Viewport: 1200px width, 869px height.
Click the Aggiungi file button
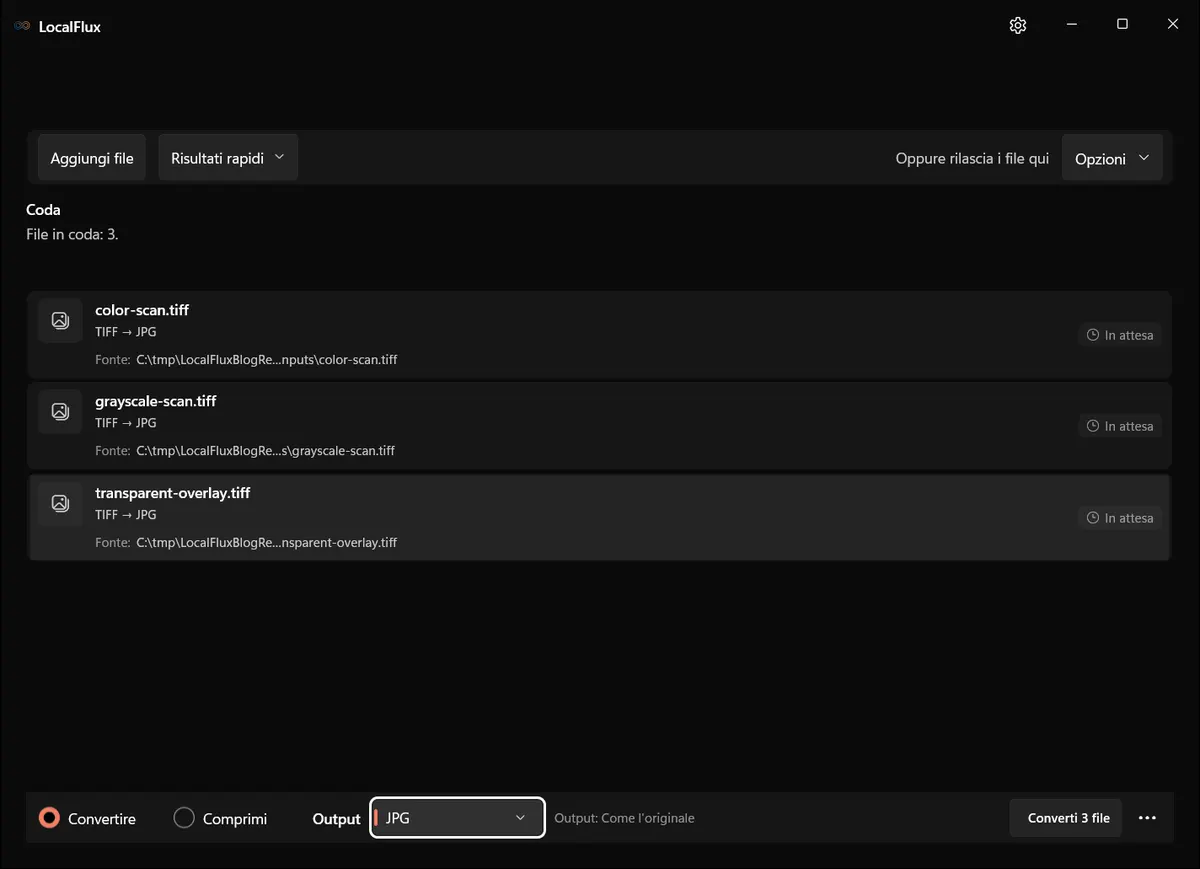[x=92, y=158]
